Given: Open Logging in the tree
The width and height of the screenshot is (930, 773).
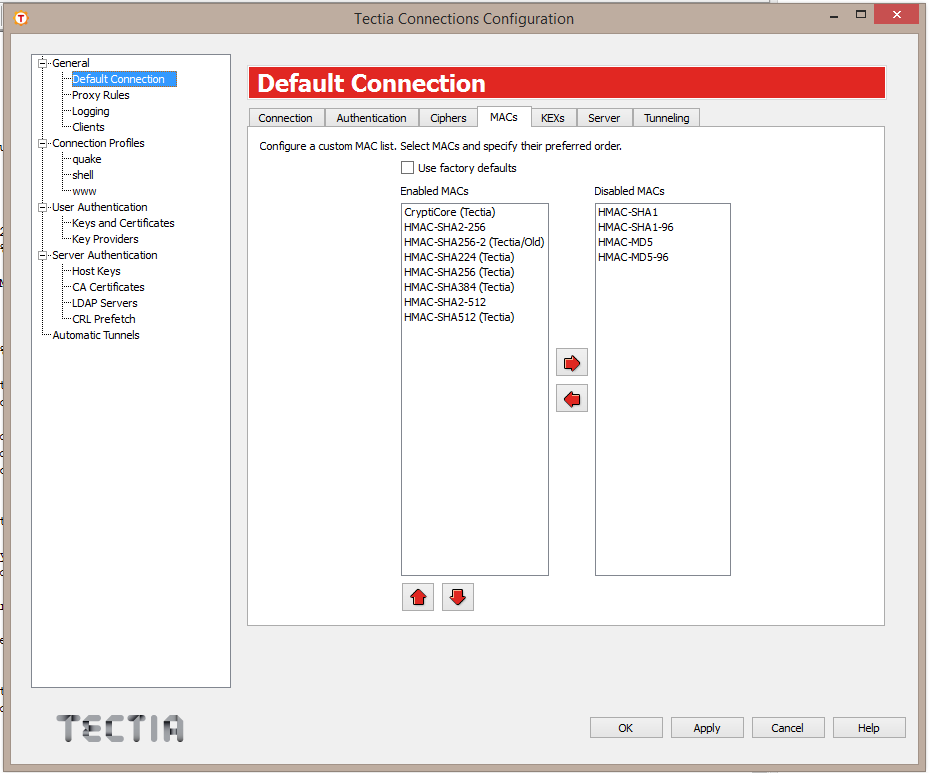Looking at the screenshot, I should click(x=91, y=111).
